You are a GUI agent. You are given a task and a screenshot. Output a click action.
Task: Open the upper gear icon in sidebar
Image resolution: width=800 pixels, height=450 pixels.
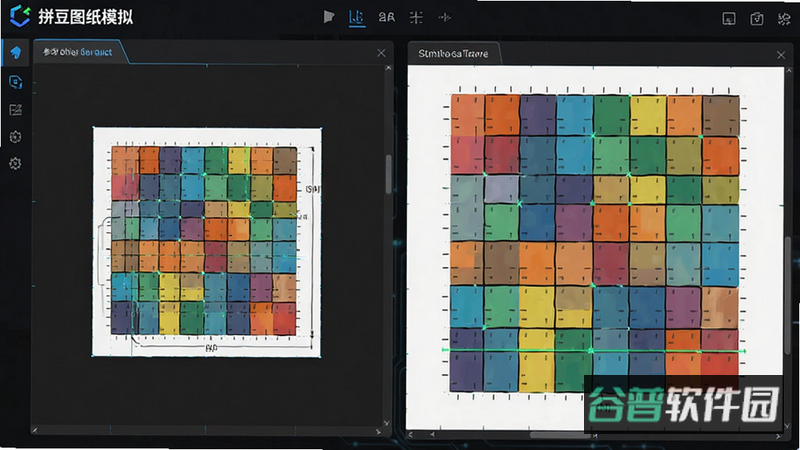15,137
